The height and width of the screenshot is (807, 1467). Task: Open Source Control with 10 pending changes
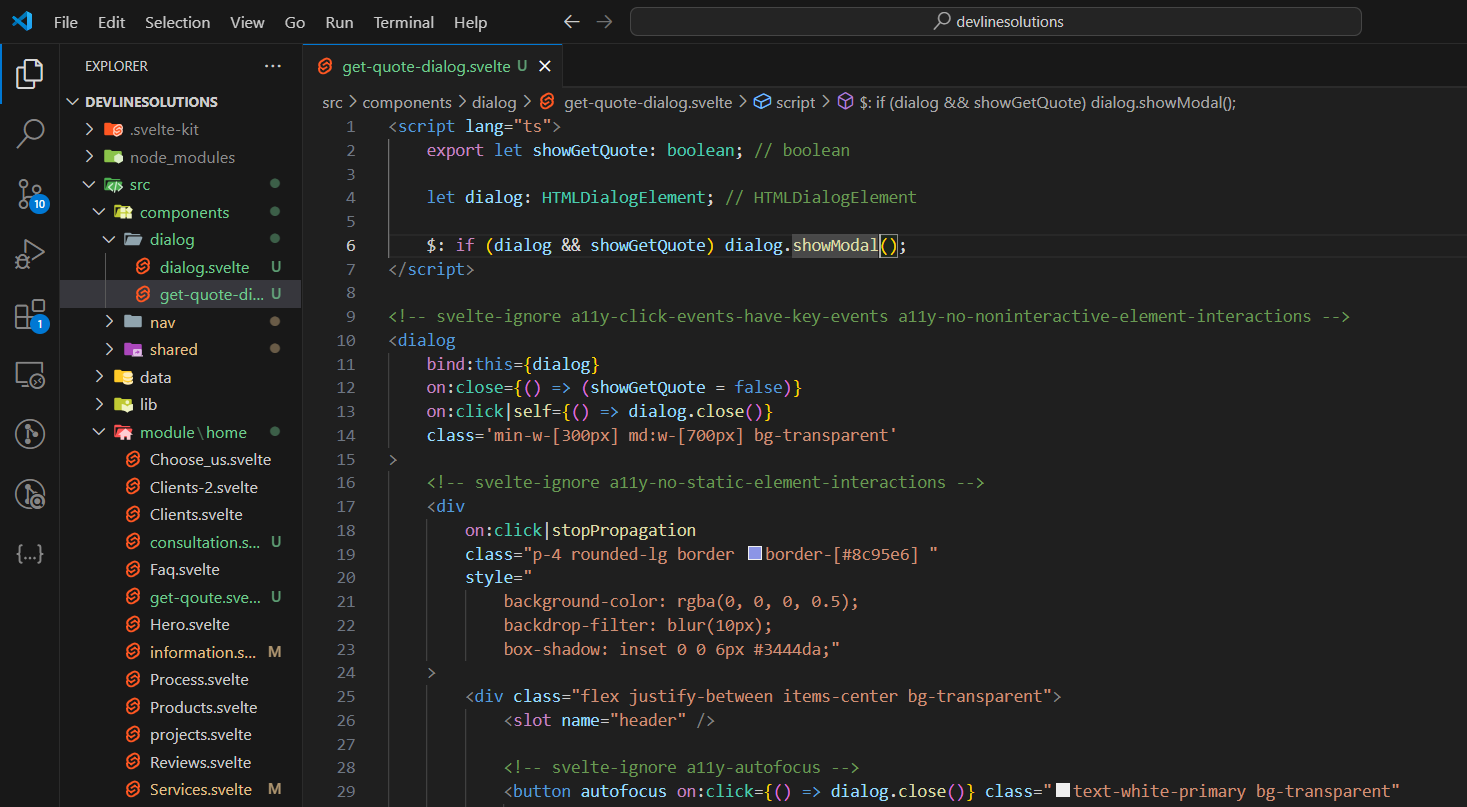pyautogui.click(x=30, y=194)
